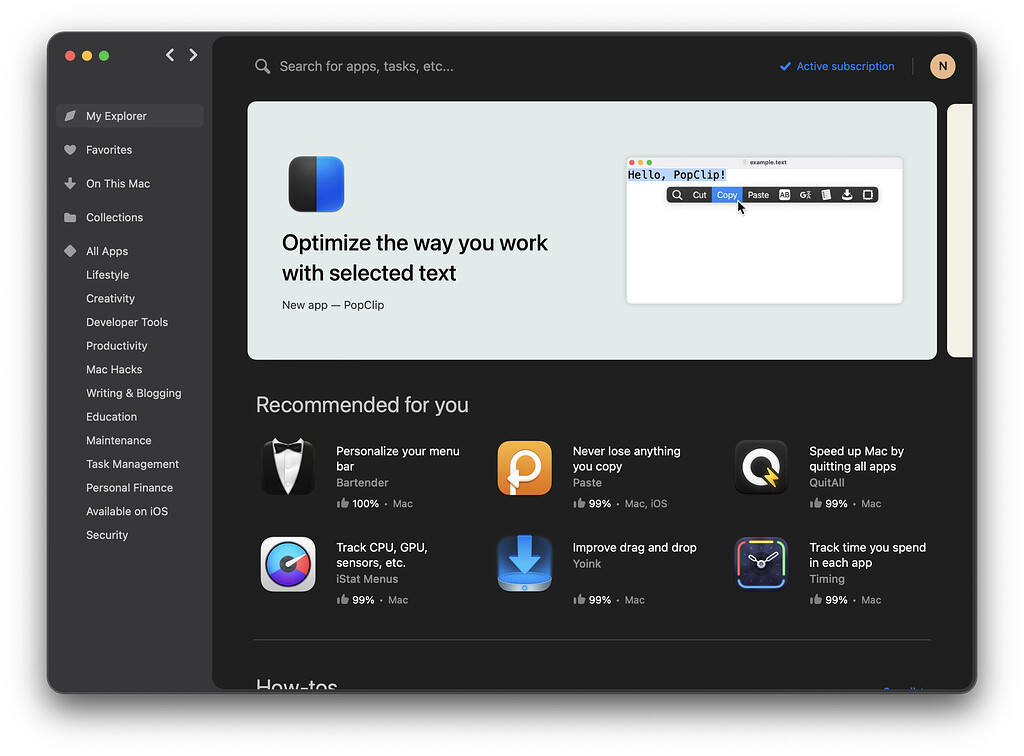Open Favorites in the sidebar

[109, 150]
